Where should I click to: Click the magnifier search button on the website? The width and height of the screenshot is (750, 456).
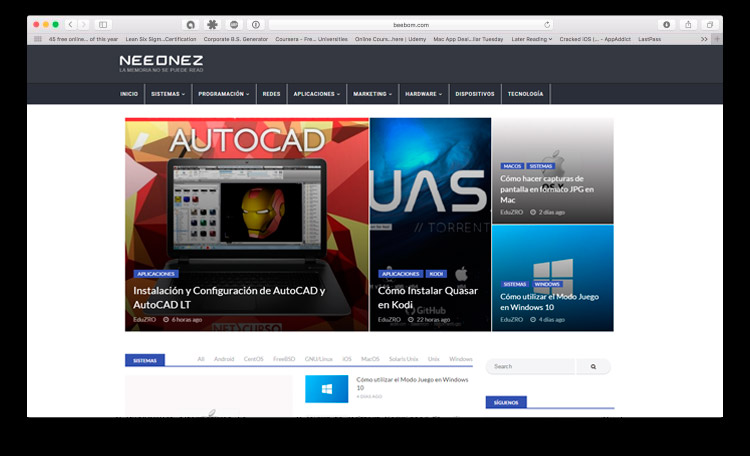[593, 367]
